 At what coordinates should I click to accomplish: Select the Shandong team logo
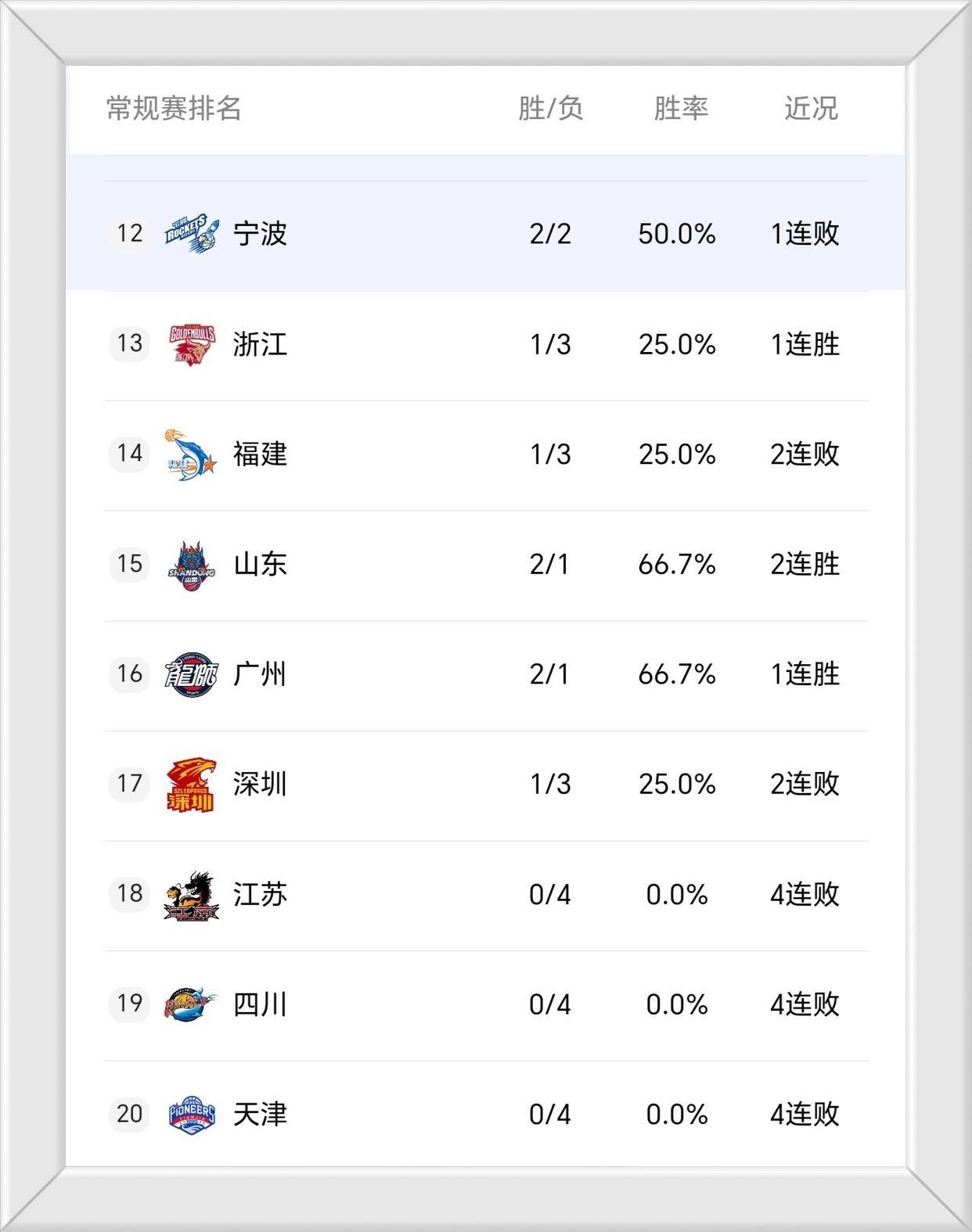point(190,564)
